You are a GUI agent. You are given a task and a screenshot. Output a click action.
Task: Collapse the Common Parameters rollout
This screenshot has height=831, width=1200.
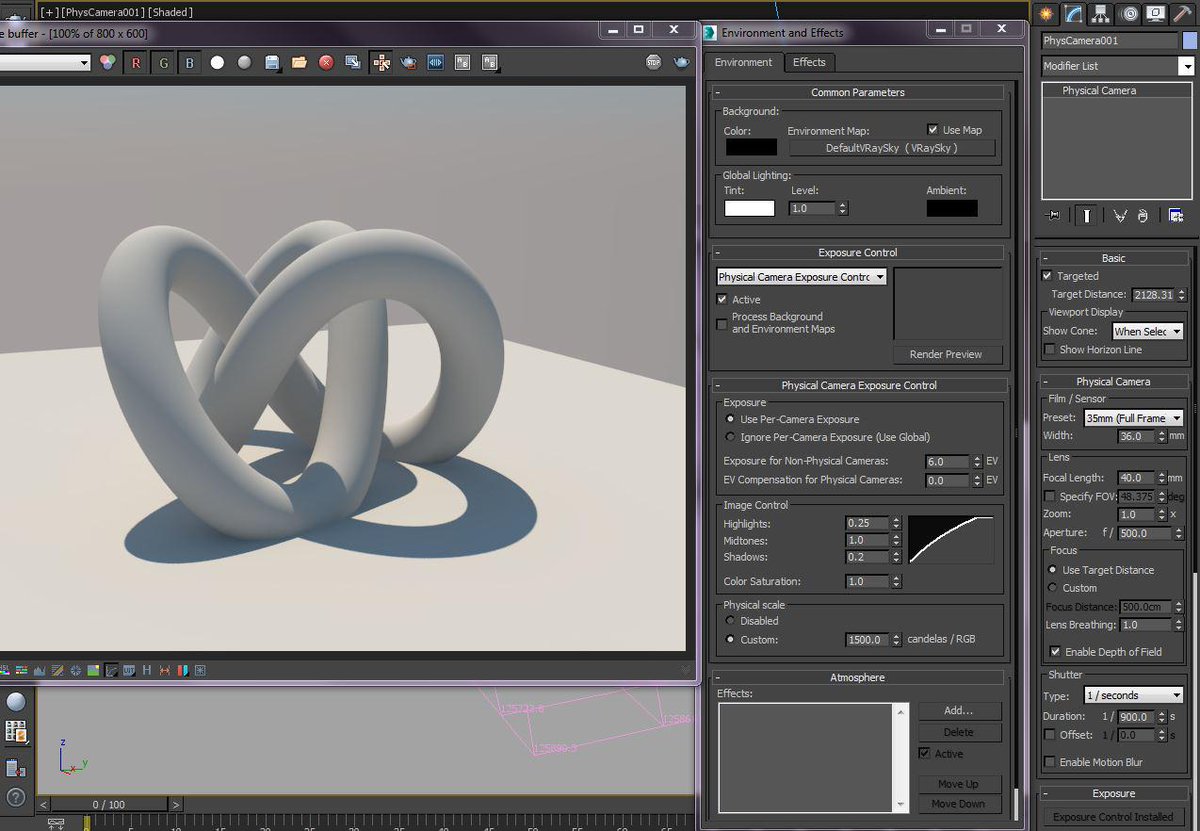(x=857, y=92)
